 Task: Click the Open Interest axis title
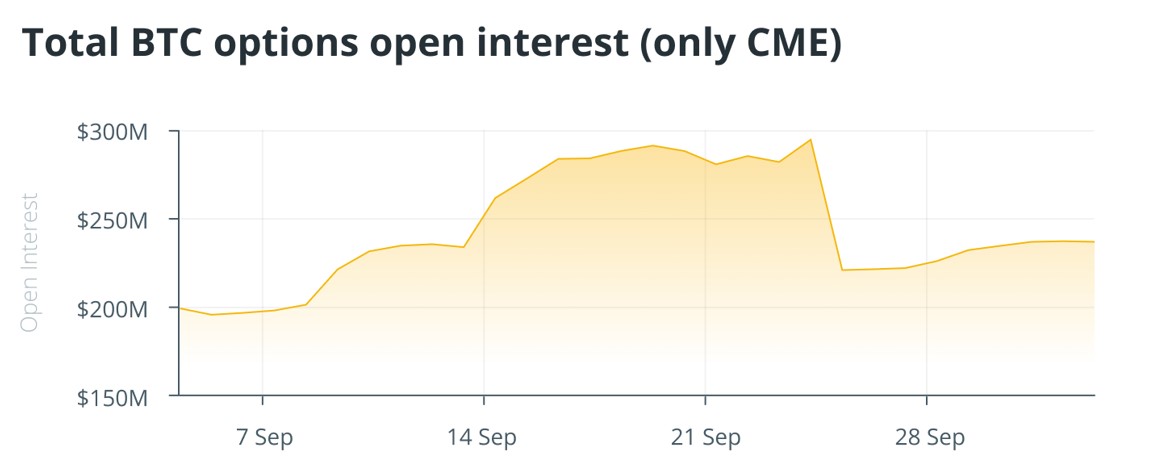pyautogui.click(x=29, y=262)
